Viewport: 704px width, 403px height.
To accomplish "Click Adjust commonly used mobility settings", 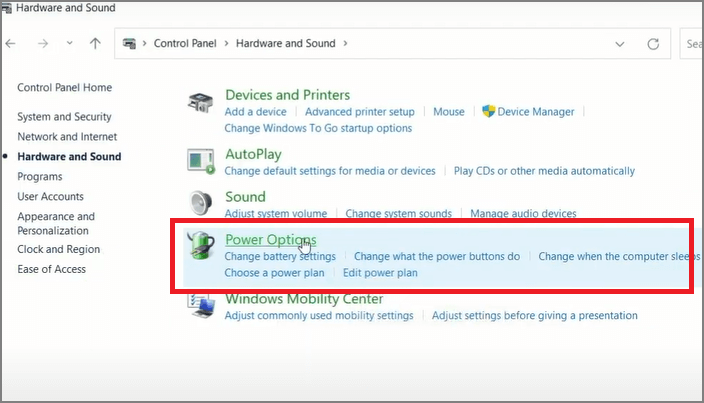I will [319, 315].
